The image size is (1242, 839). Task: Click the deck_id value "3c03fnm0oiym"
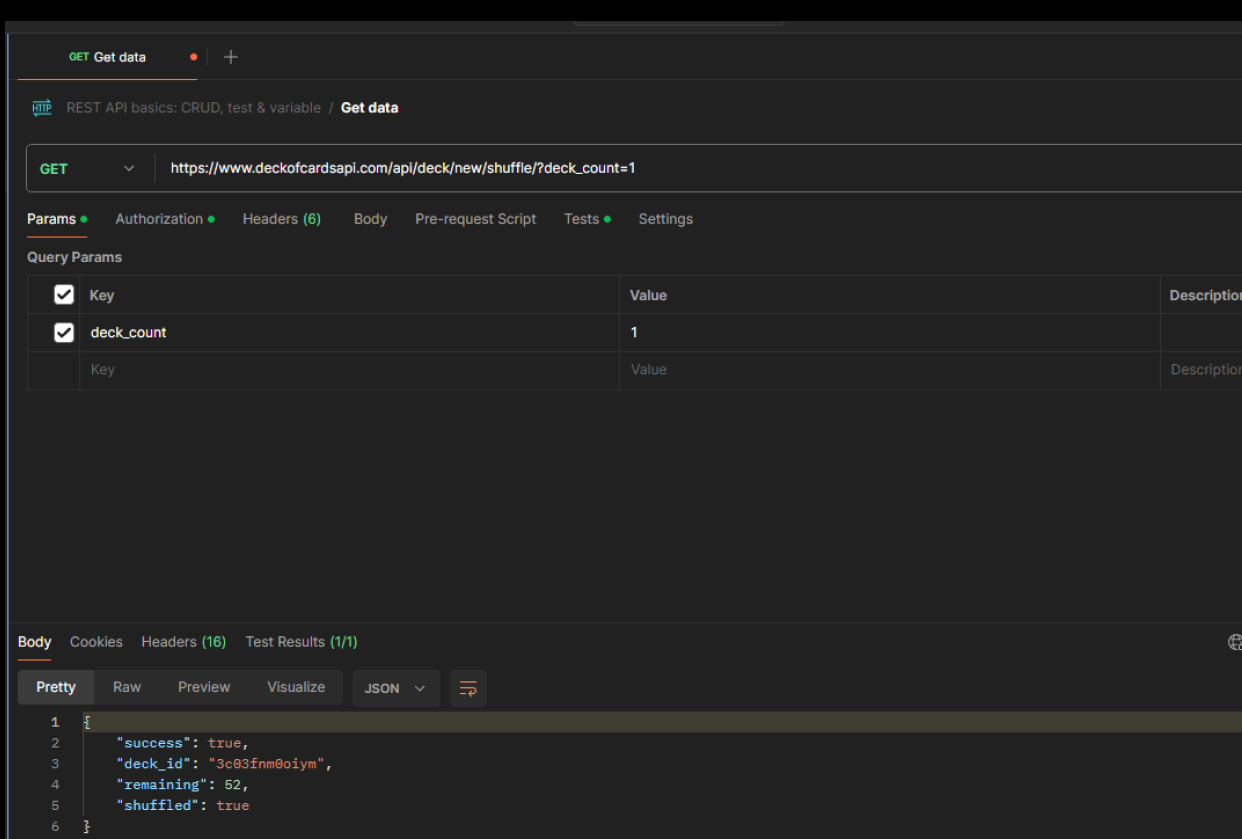pyautogui.click(x=269, y=764)
